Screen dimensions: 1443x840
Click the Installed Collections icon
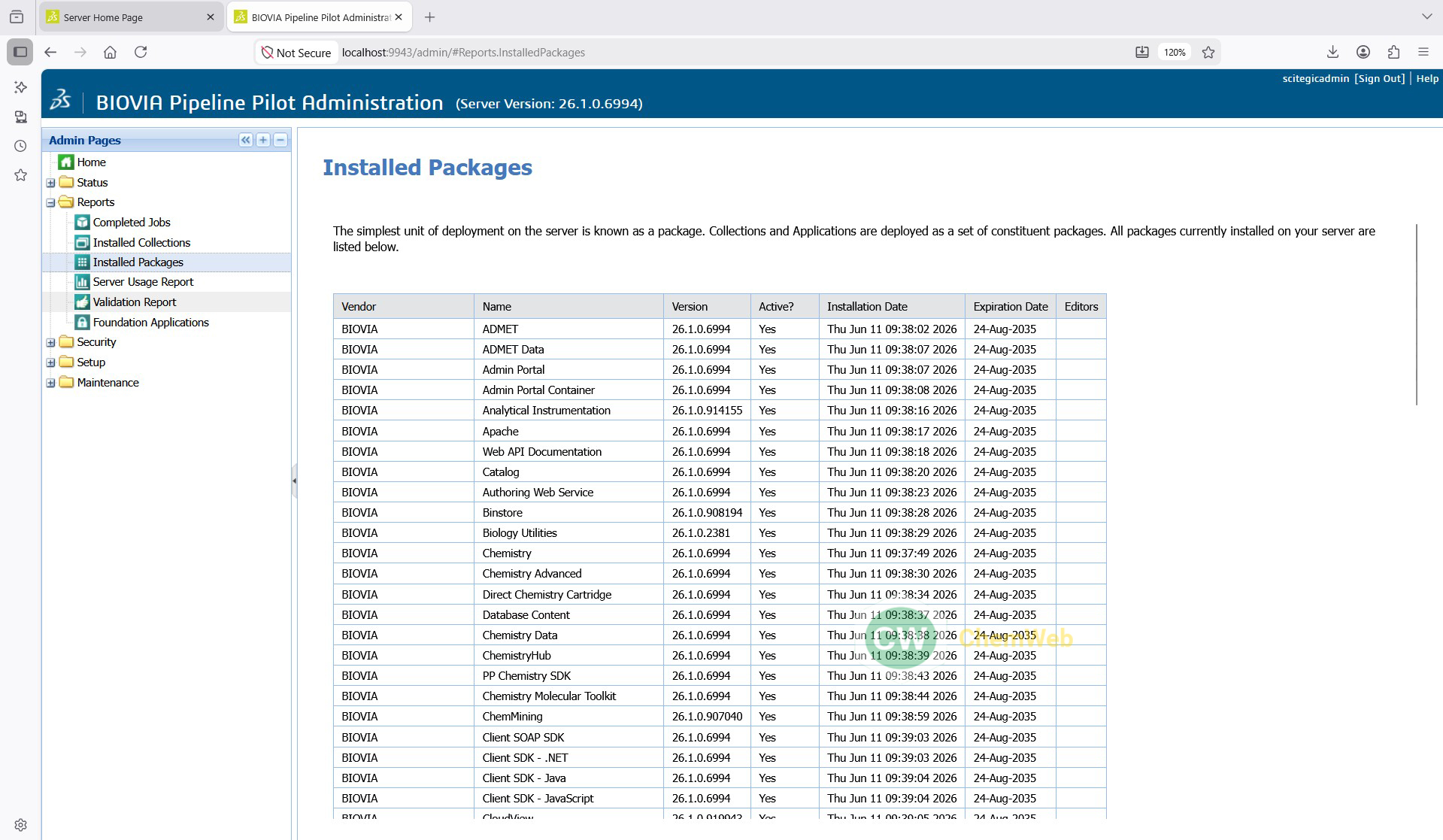click(x=82, y=243)
